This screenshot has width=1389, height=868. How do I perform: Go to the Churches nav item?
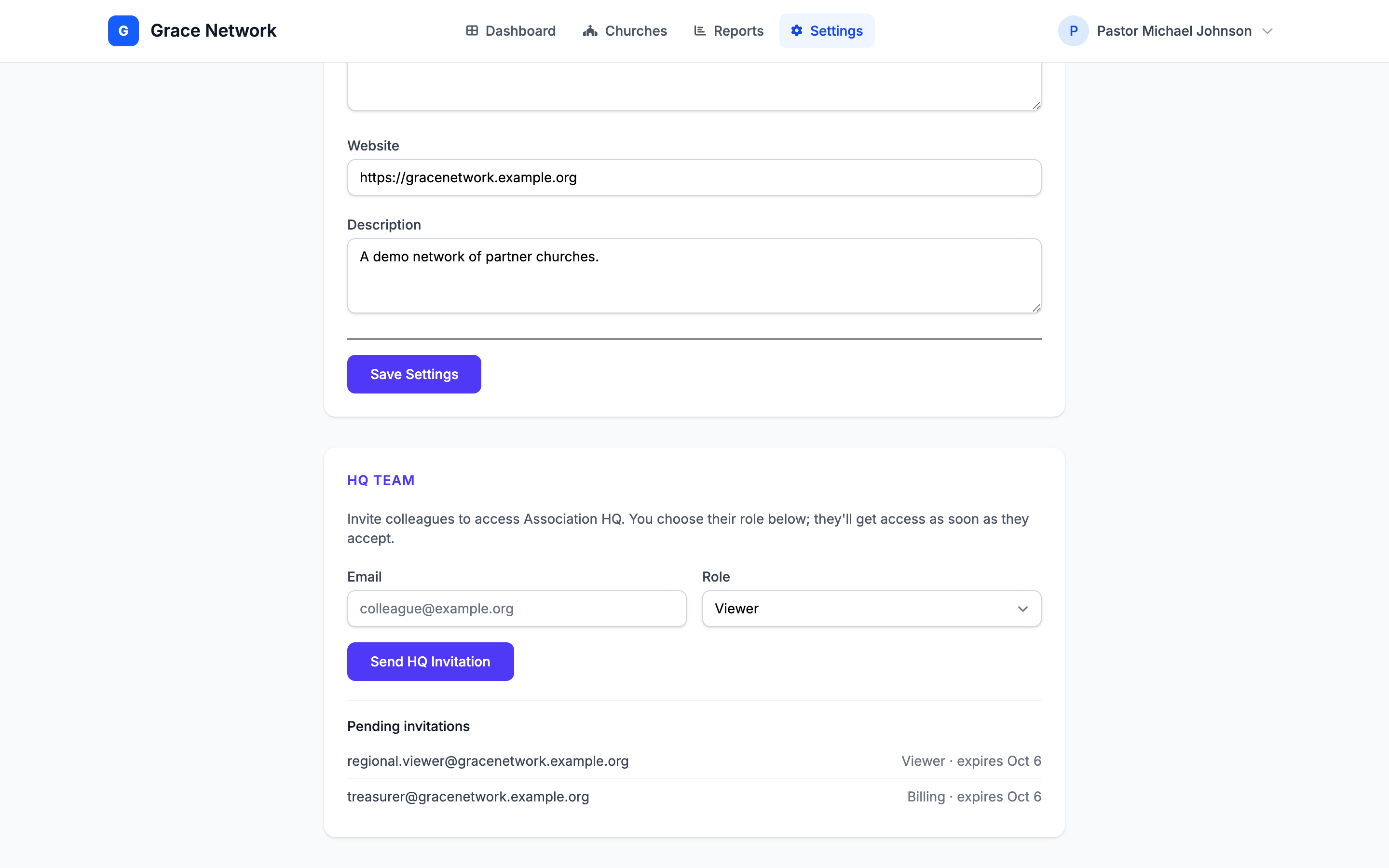tap(625, 31)
